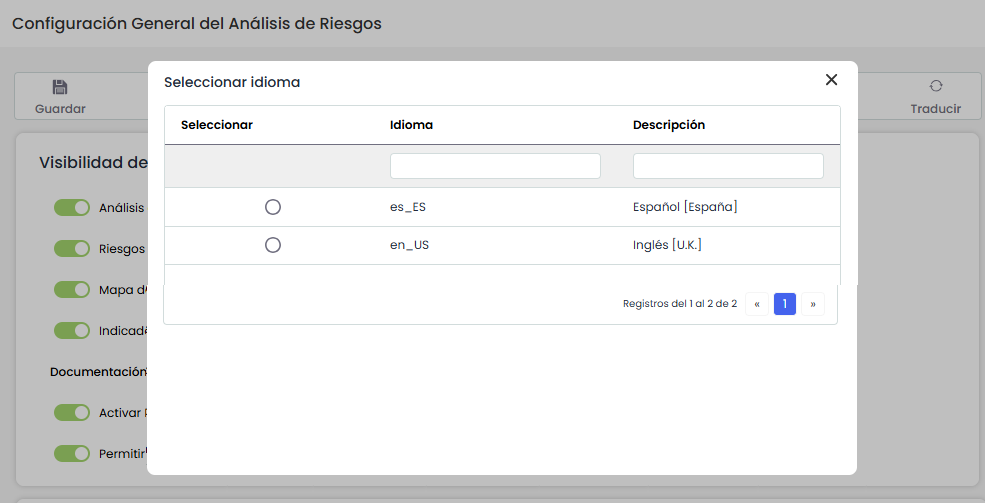The width and height of the screenshot is (985, 503).
Task: Click the Idioma filter input field
Action: point(495,166)
